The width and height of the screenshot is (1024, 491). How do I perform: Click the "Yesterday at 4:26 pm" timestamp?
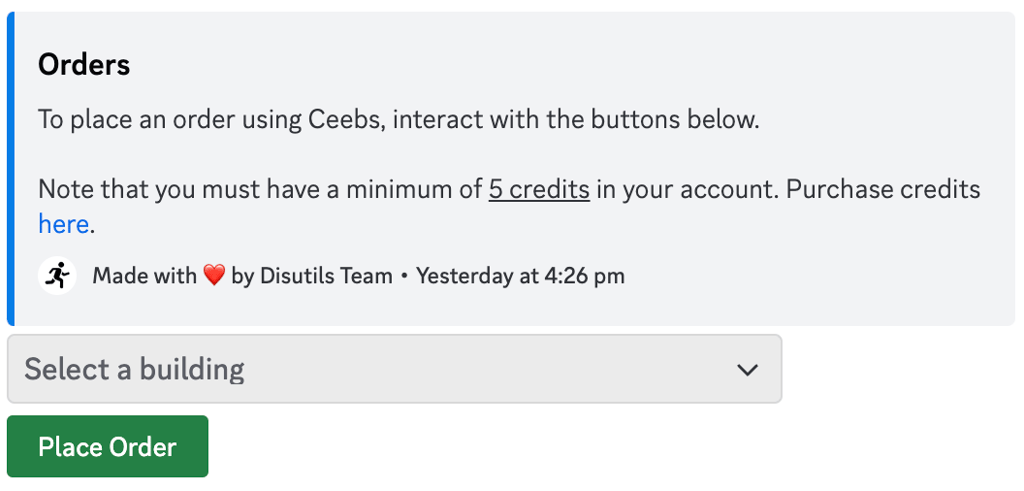click(x=520, y=276)
